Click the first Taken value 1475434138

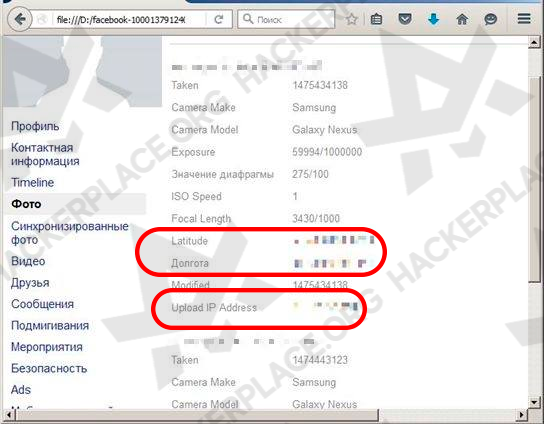pyautogui.click(x=320, y=85)
